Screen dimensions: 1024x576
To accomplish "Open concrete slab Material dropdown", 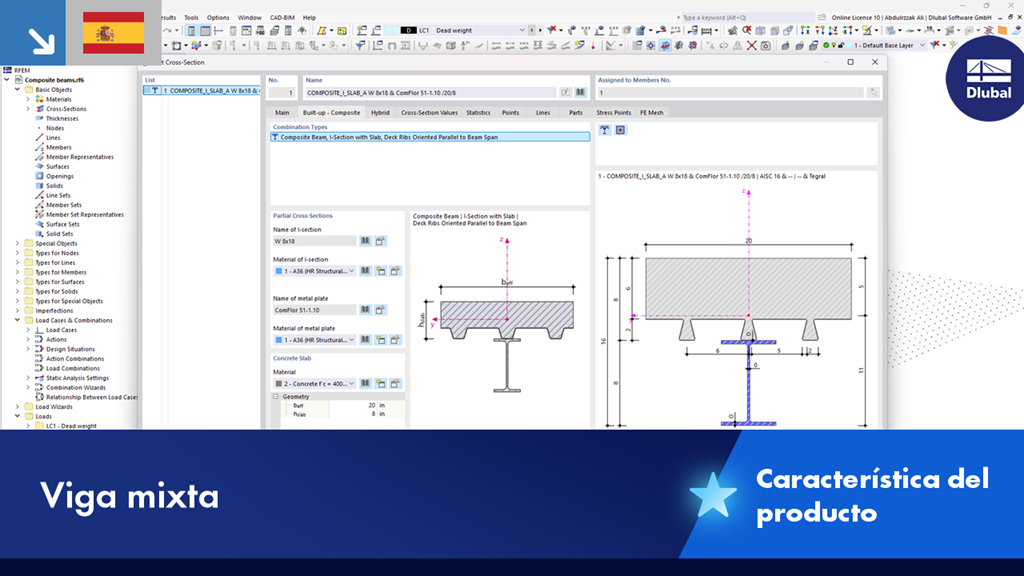I will click(351, 384).
